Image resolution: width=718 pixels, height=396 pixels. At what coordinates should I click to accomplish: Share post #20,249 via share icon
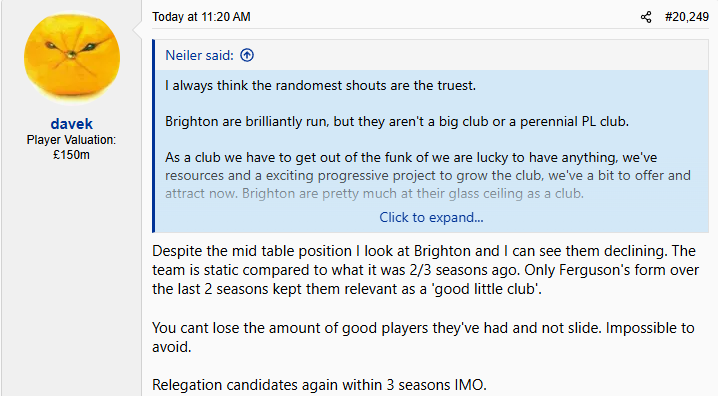646,17
